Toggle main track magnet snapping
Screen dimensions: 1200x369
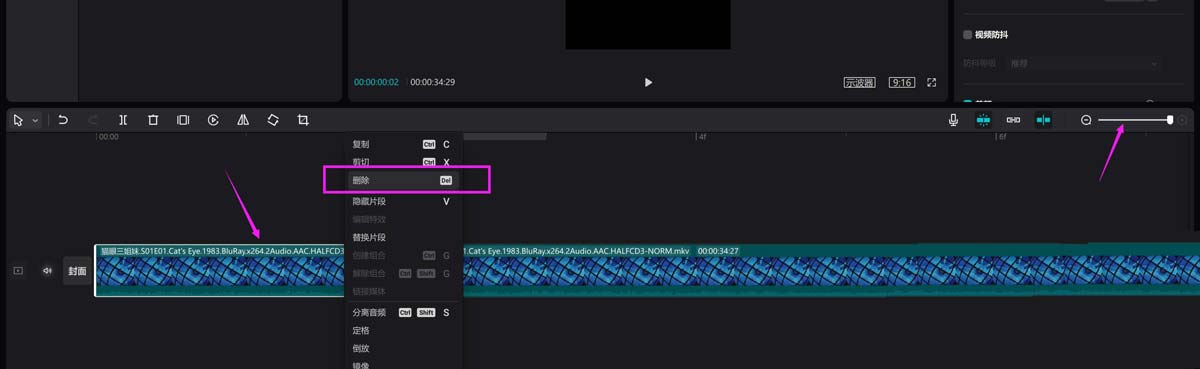pos(983,120)
